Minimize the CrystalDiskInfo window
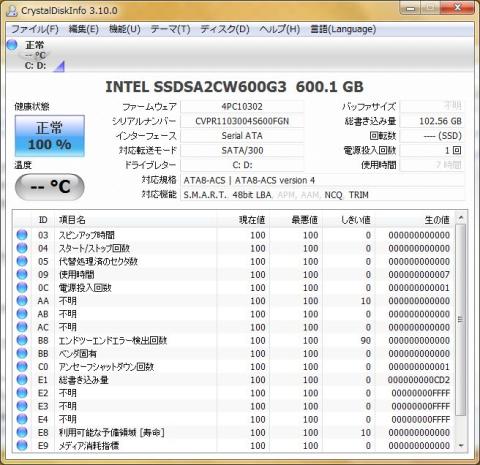Viewport: 480px width, 465px height. click(x=411, y=8)
